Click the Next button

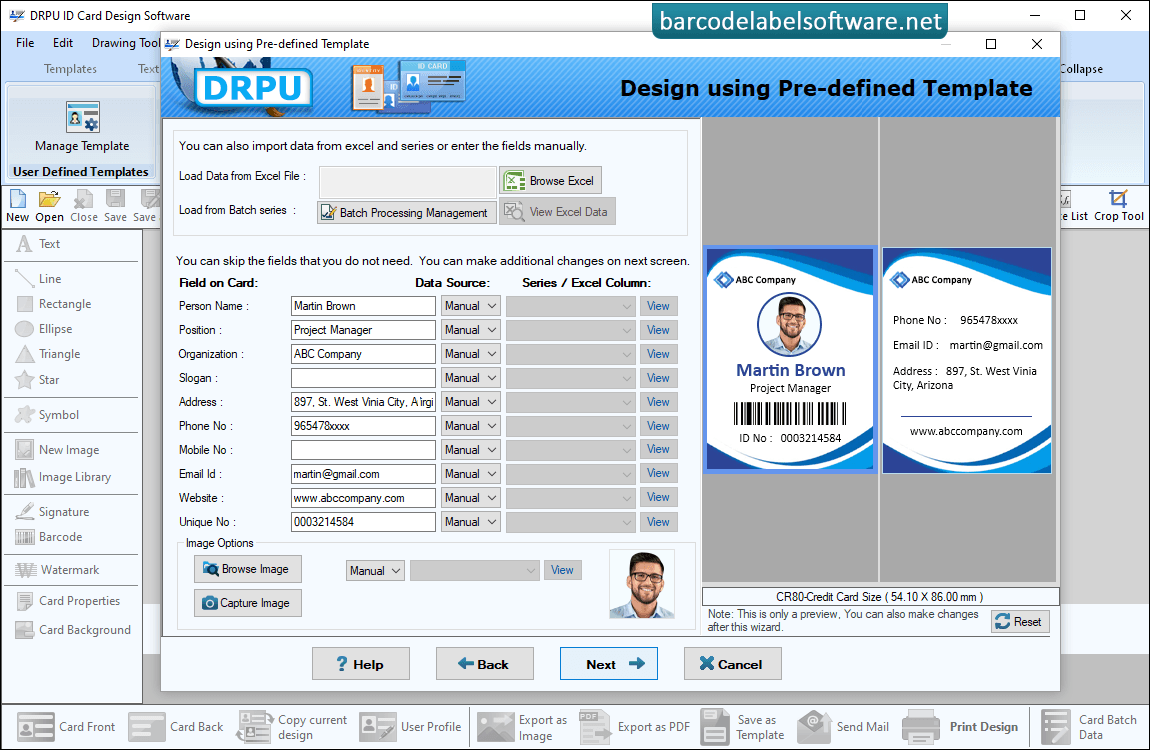(609, 663)
